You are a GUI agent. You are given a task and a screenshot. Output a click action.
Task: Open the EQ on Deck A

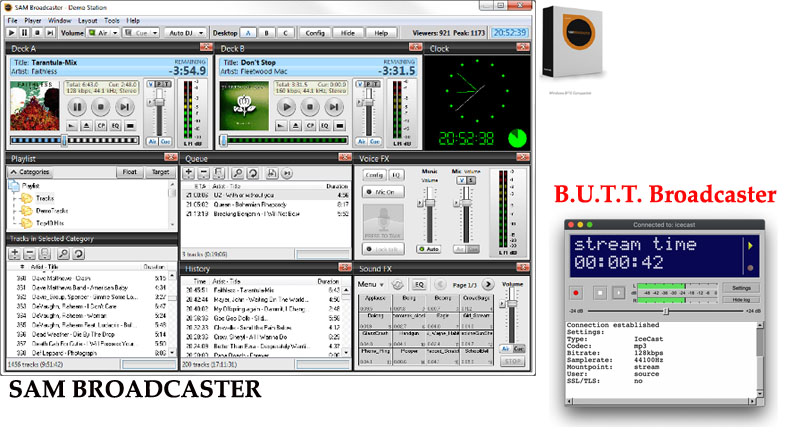[116, 126]
